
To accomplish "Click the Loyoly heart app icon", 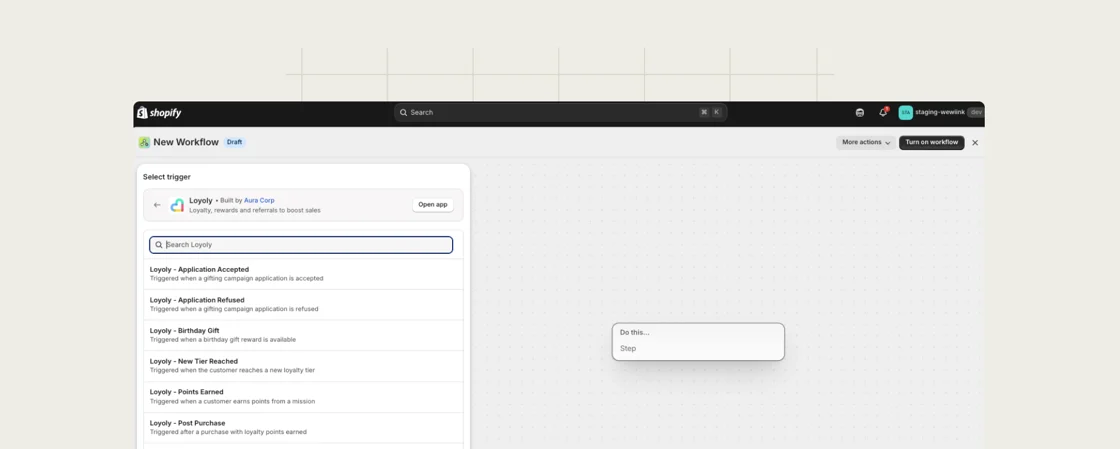I will [x=177, y=206].
